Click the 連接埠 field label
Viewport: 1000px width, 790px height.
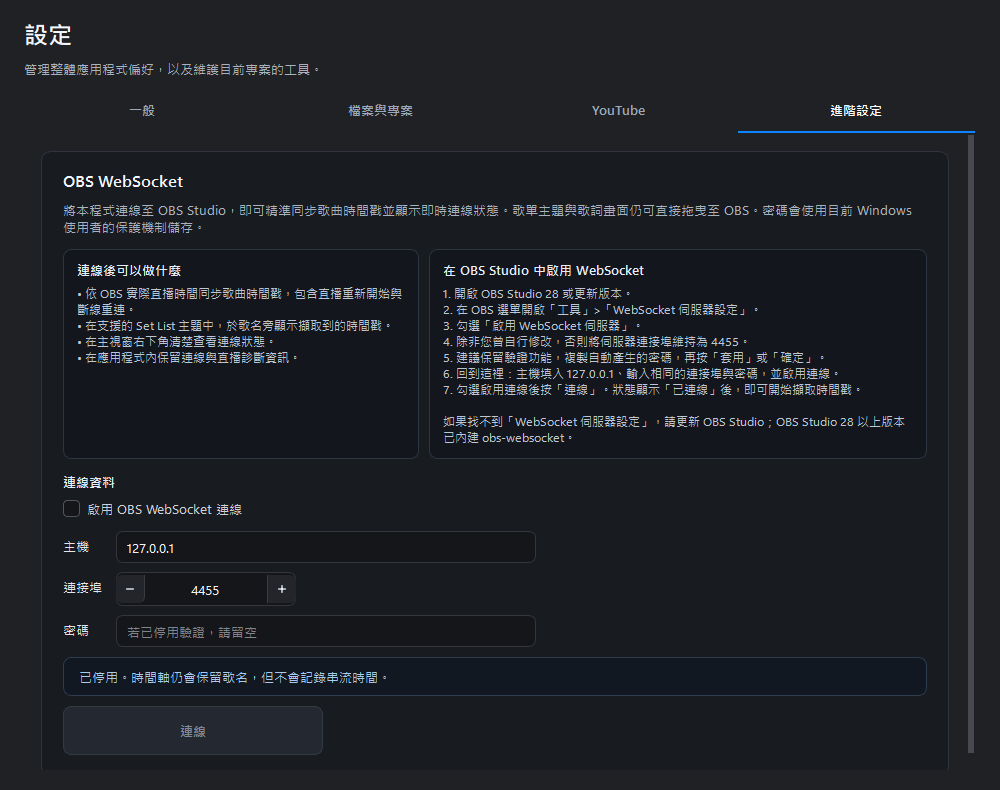(82, 588)
